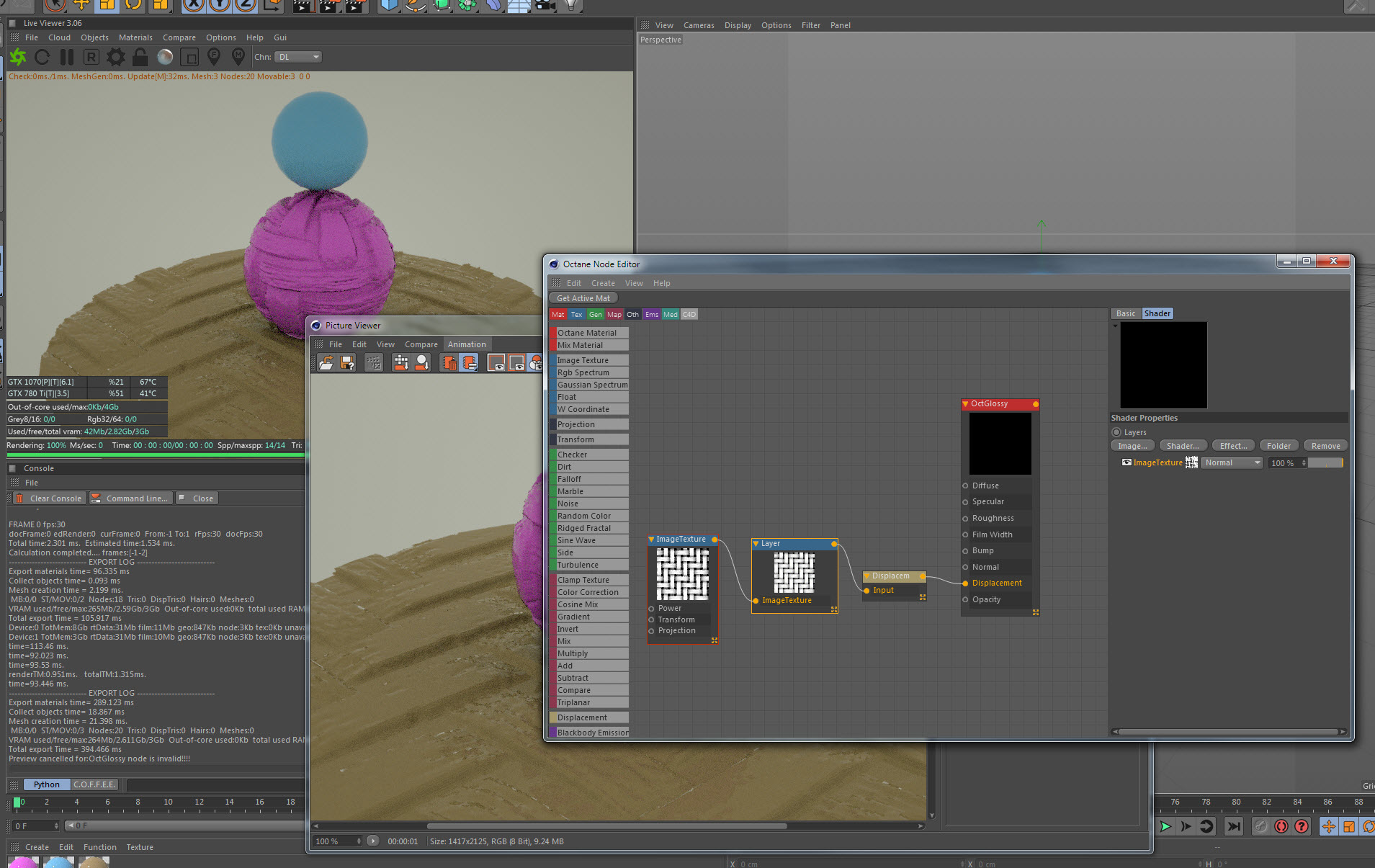Open the Objects menu in Live Viewer
Viewport: 1375px width, 868px height.
[x=94, y=37]
